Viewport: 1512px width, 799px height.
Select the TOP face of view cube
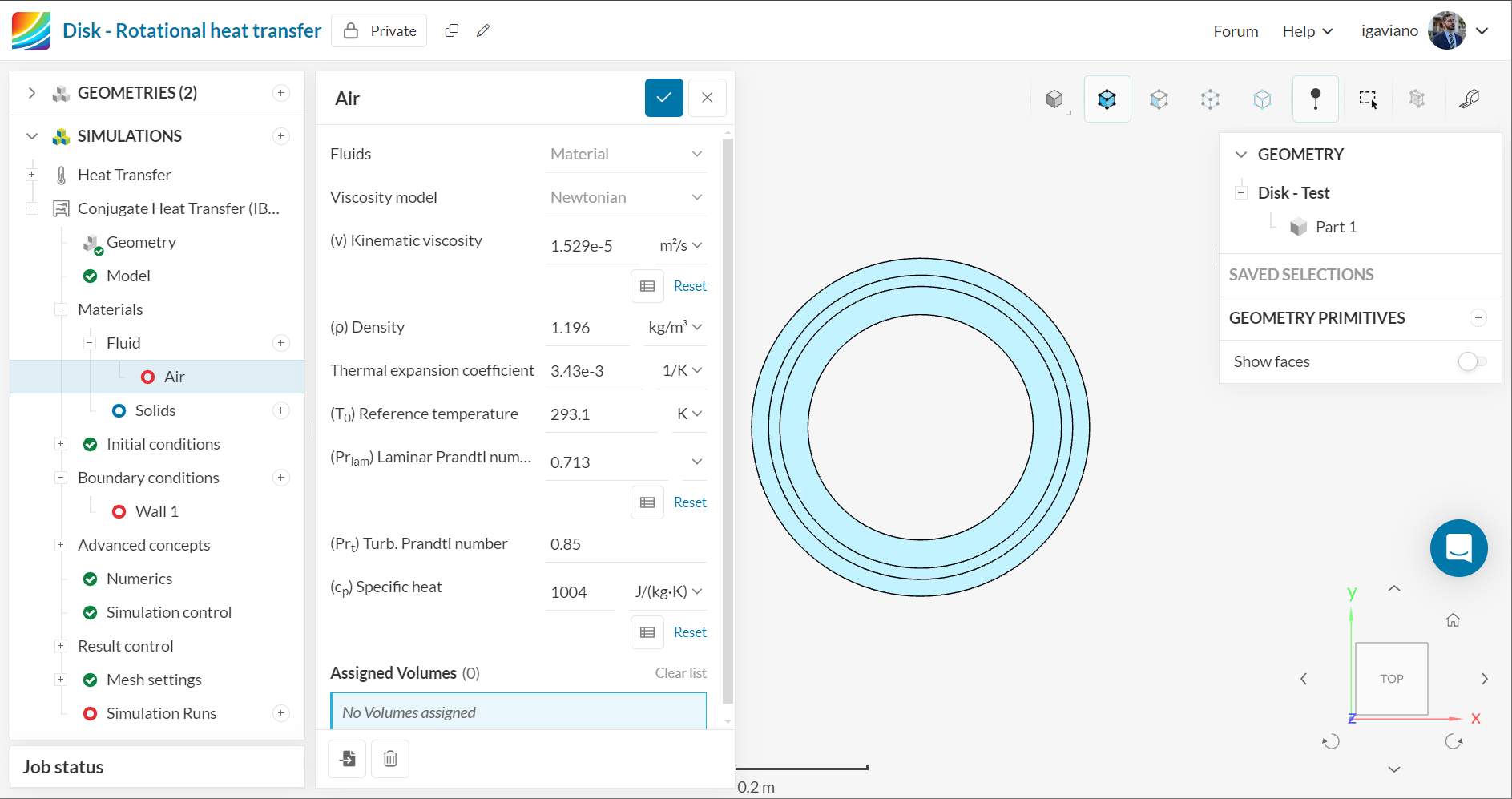(1391, 678)
